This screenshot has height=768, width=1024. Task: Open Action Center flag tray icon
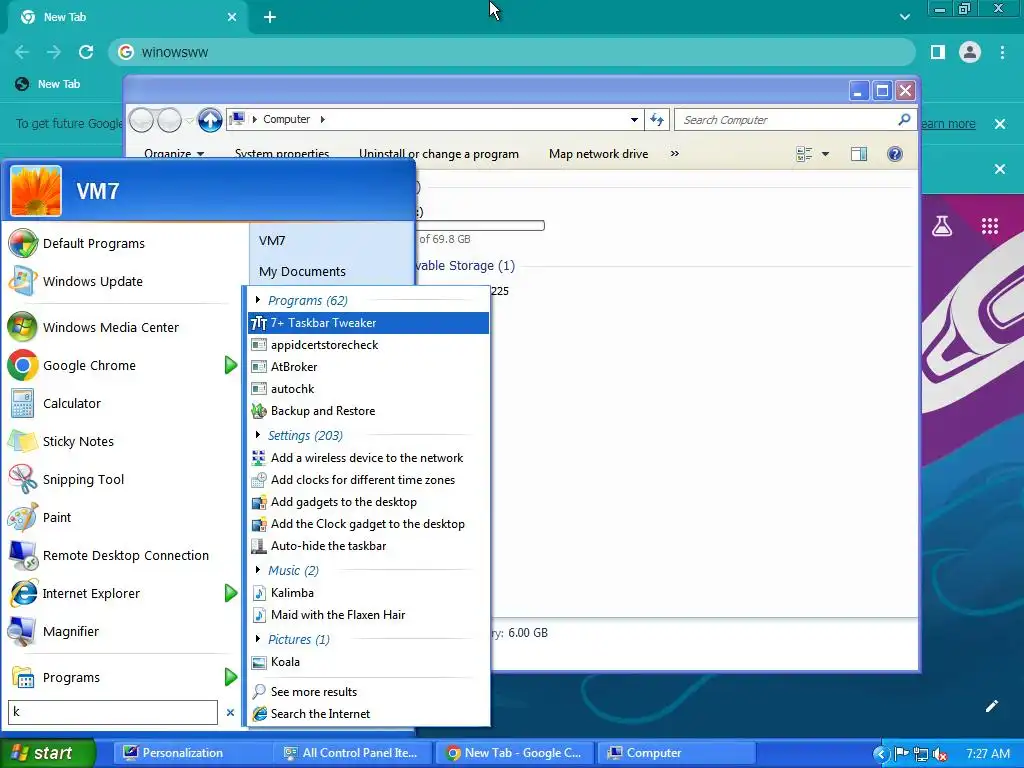(902, 754)
